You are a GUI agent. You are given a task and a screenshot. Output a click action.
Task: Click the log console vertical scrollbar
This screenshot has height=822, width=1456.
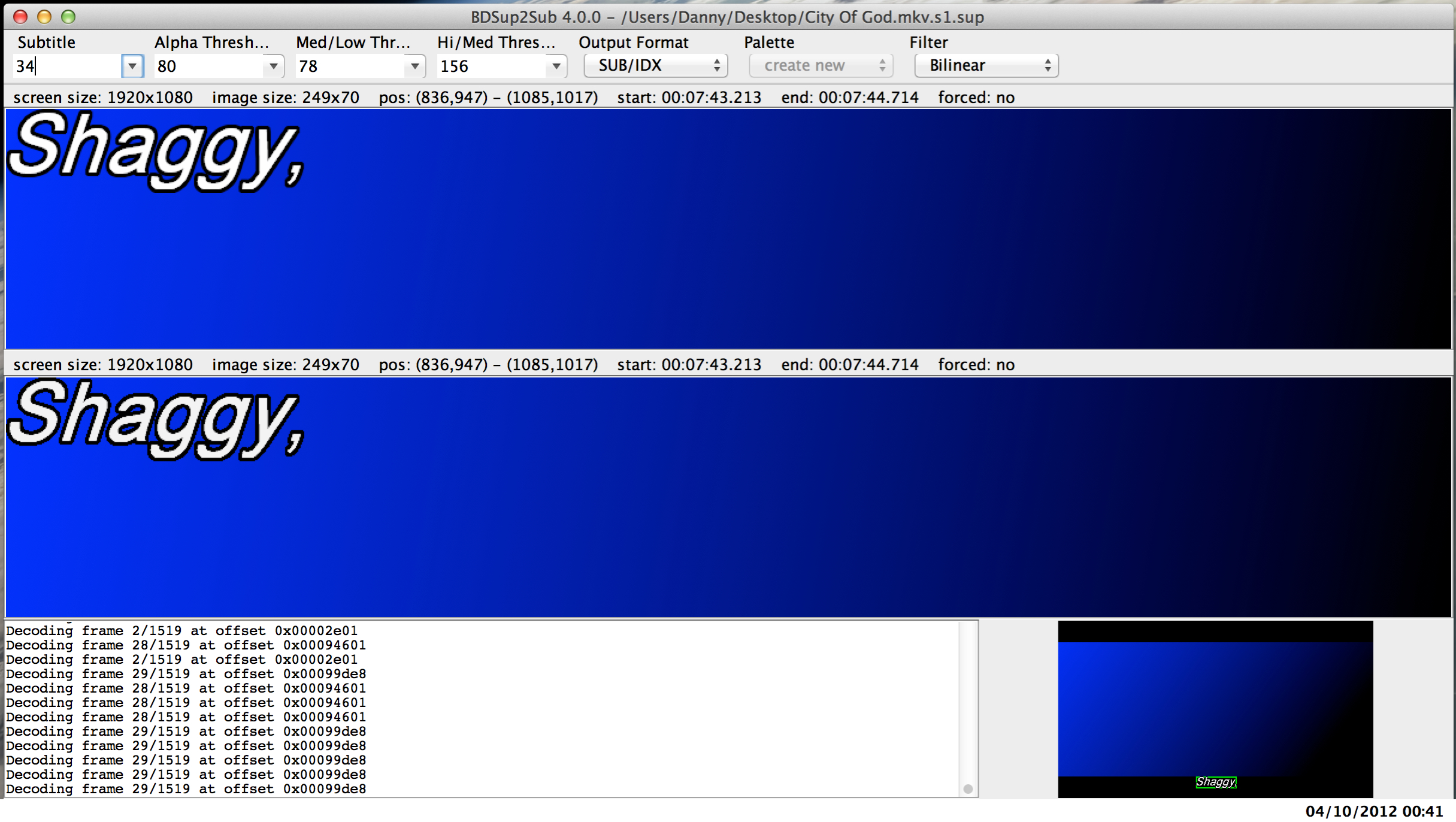[968, 709]
